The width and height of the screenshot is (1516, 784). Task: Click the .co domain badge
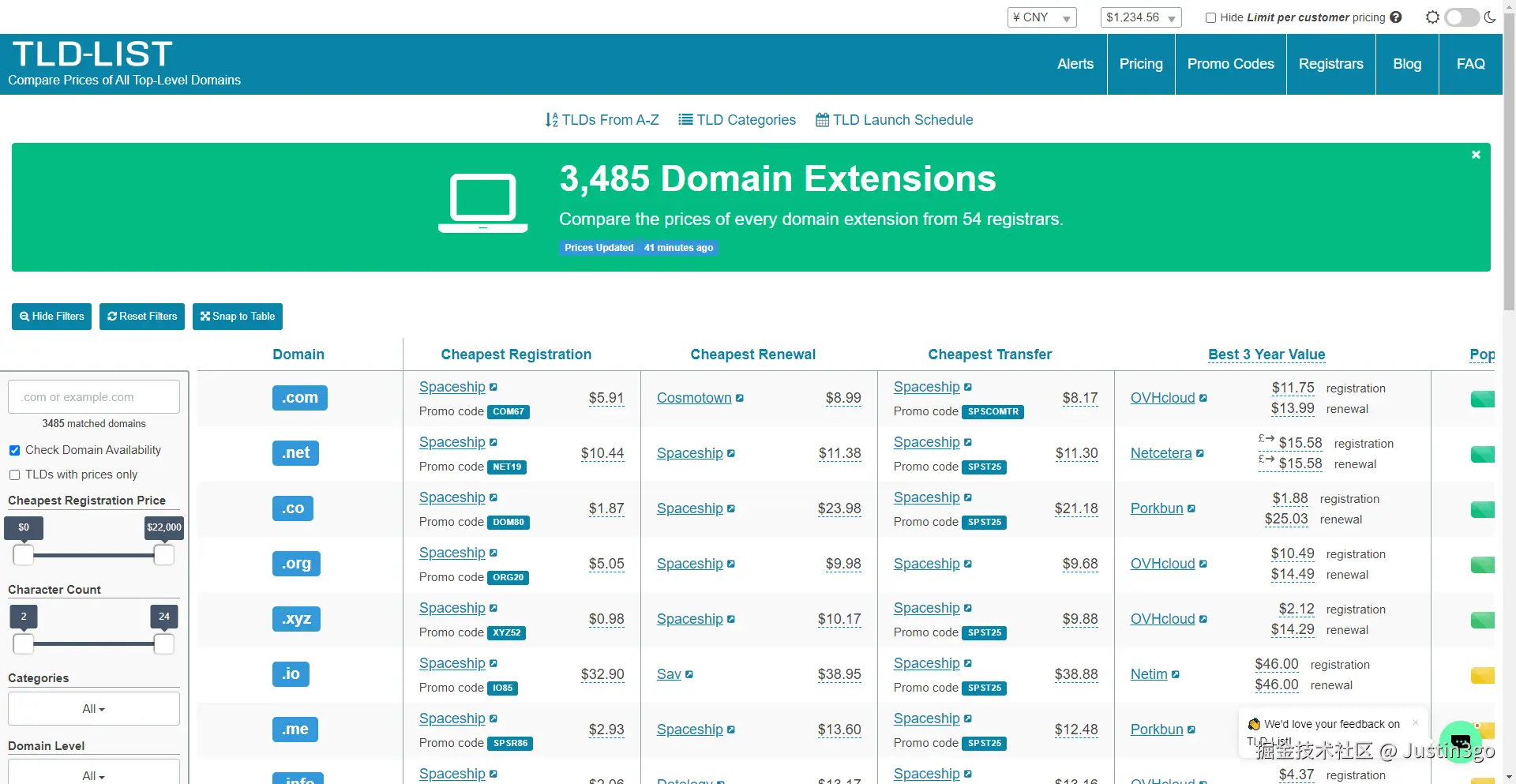coord(293,508)
